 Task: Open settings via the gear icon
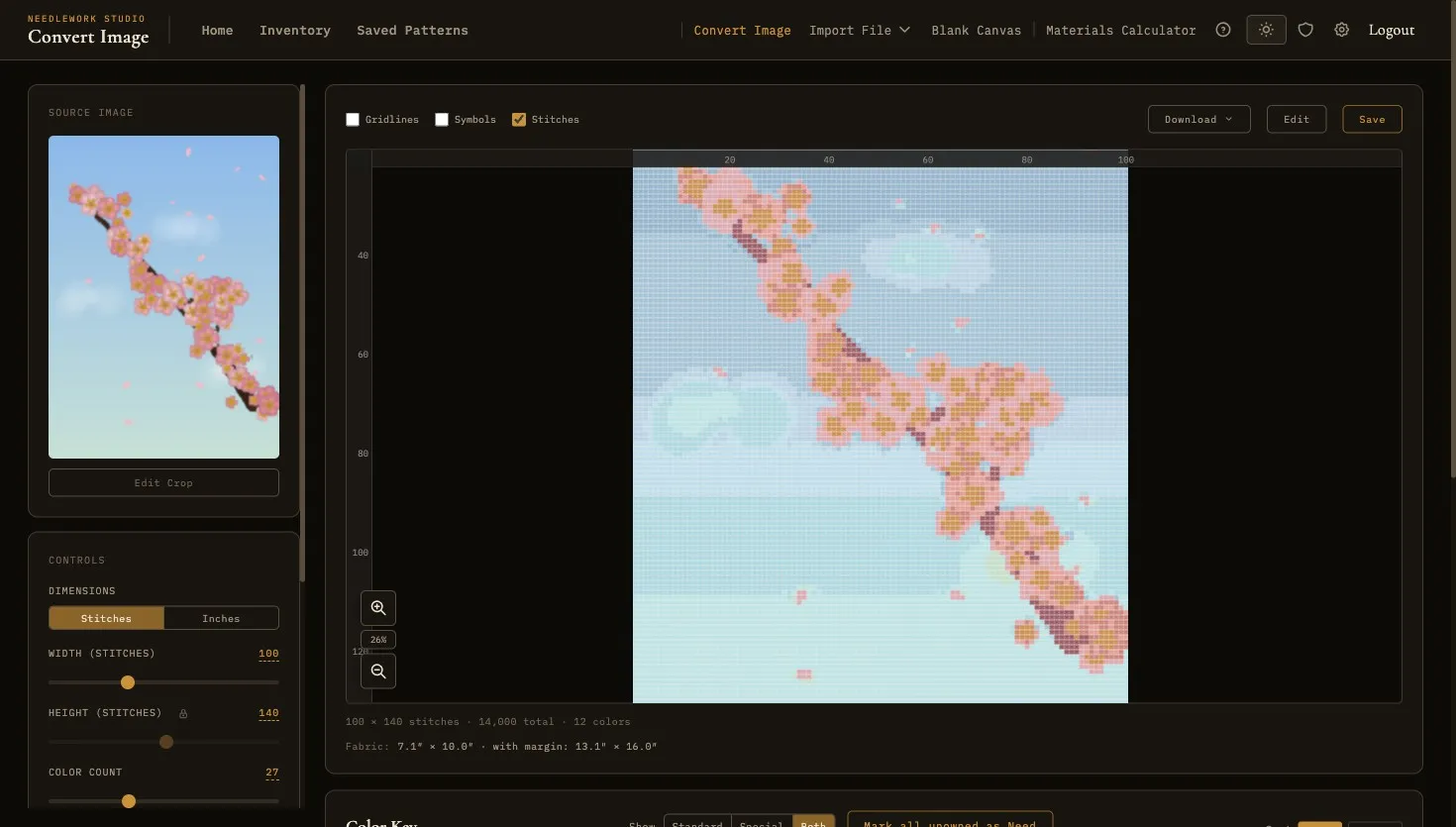tap(1341, 30)
